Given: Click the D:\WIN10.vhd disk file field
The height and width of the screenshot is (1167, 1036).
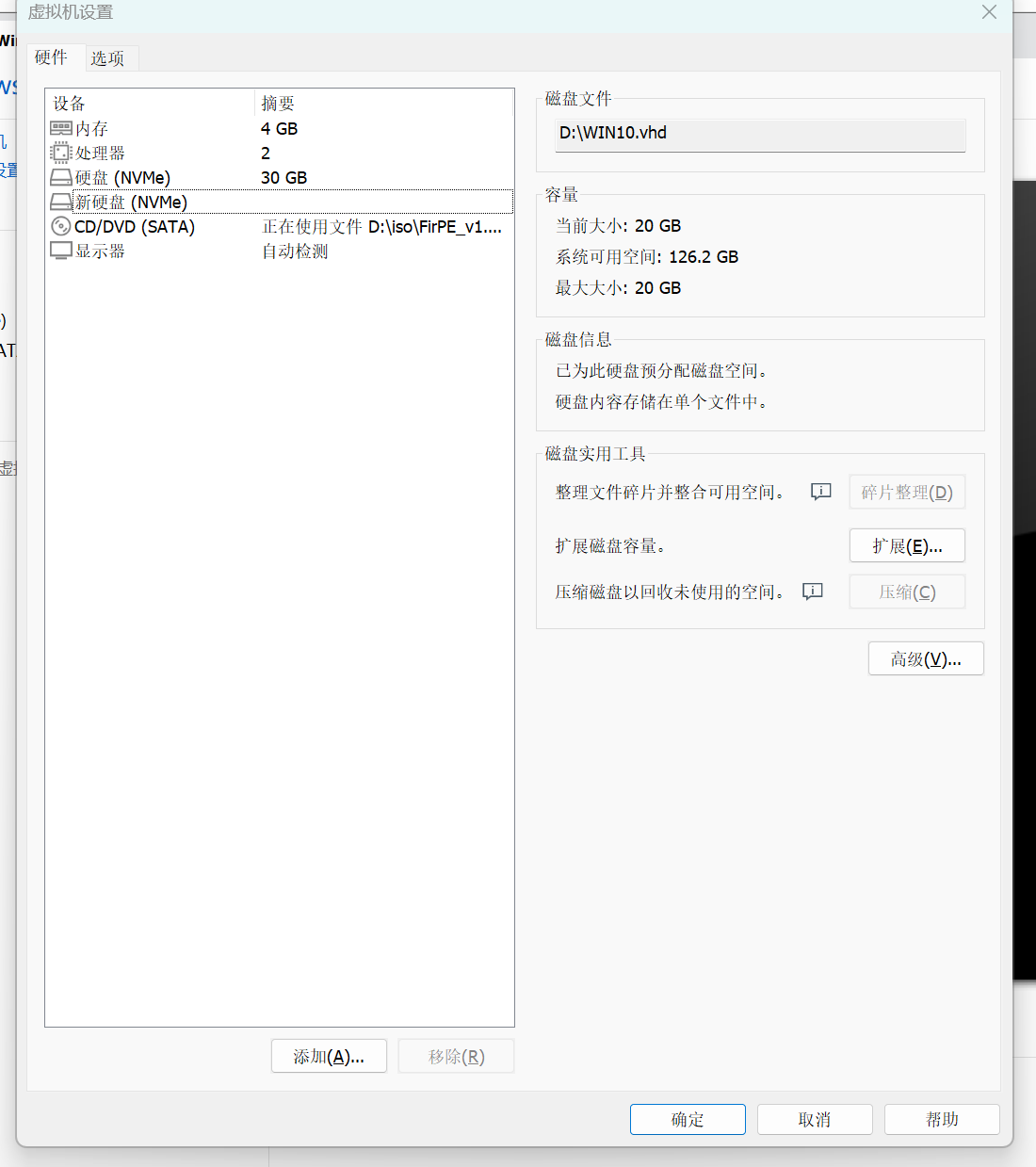Looking at the screenshot, I should coord(760,134).
